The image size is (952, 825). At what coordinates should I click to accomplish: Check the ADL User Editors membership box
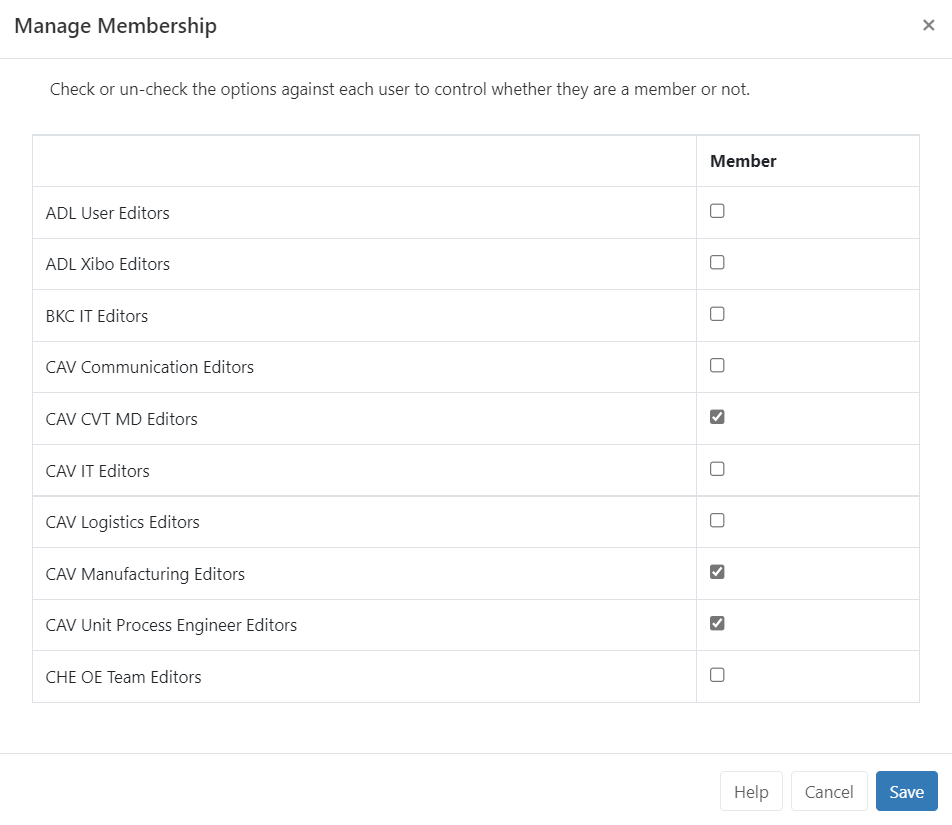click(717, 211)
